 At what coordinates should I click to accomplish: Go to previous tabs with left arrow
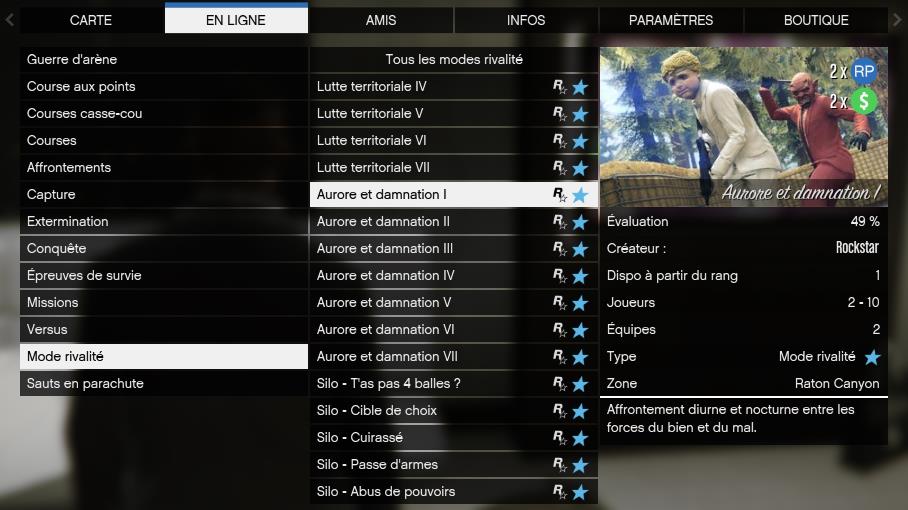point(9,20)
